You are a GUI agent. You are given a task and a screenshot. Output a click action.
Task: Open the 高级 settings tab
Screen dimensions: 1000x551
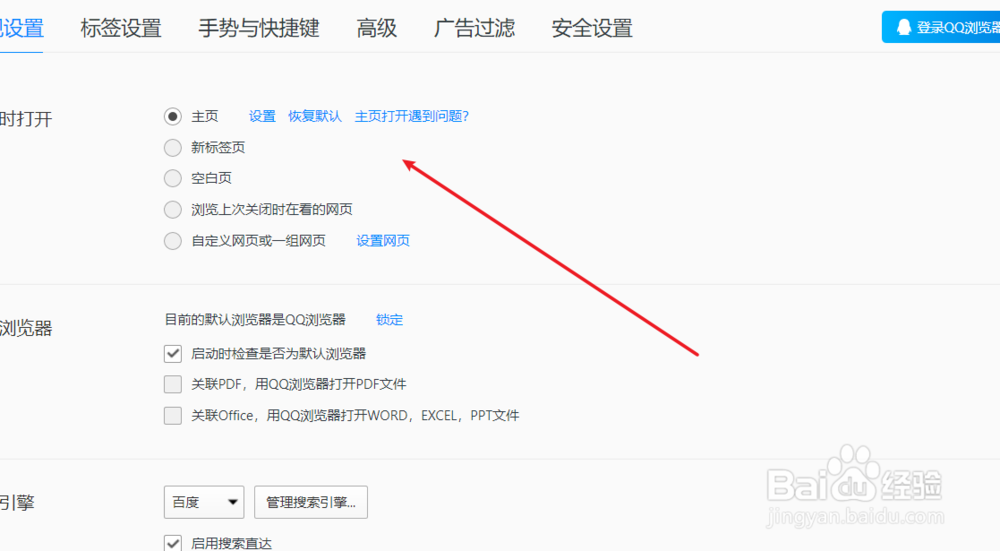coord(376,28)
